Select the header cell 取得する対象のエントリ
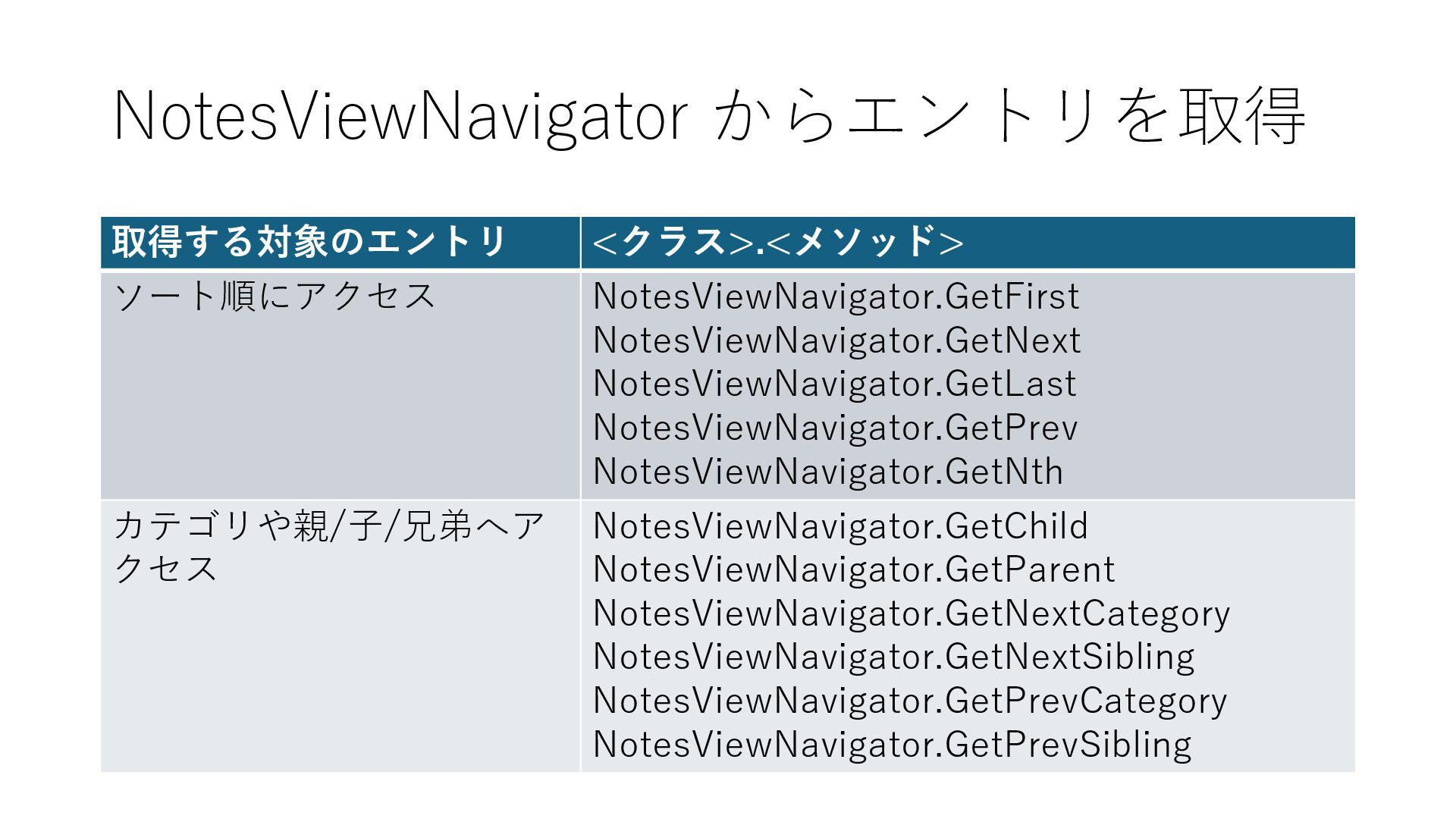The height and width of the screenshot is (819, 1456). pyautogui.click(x=340, y=243)
